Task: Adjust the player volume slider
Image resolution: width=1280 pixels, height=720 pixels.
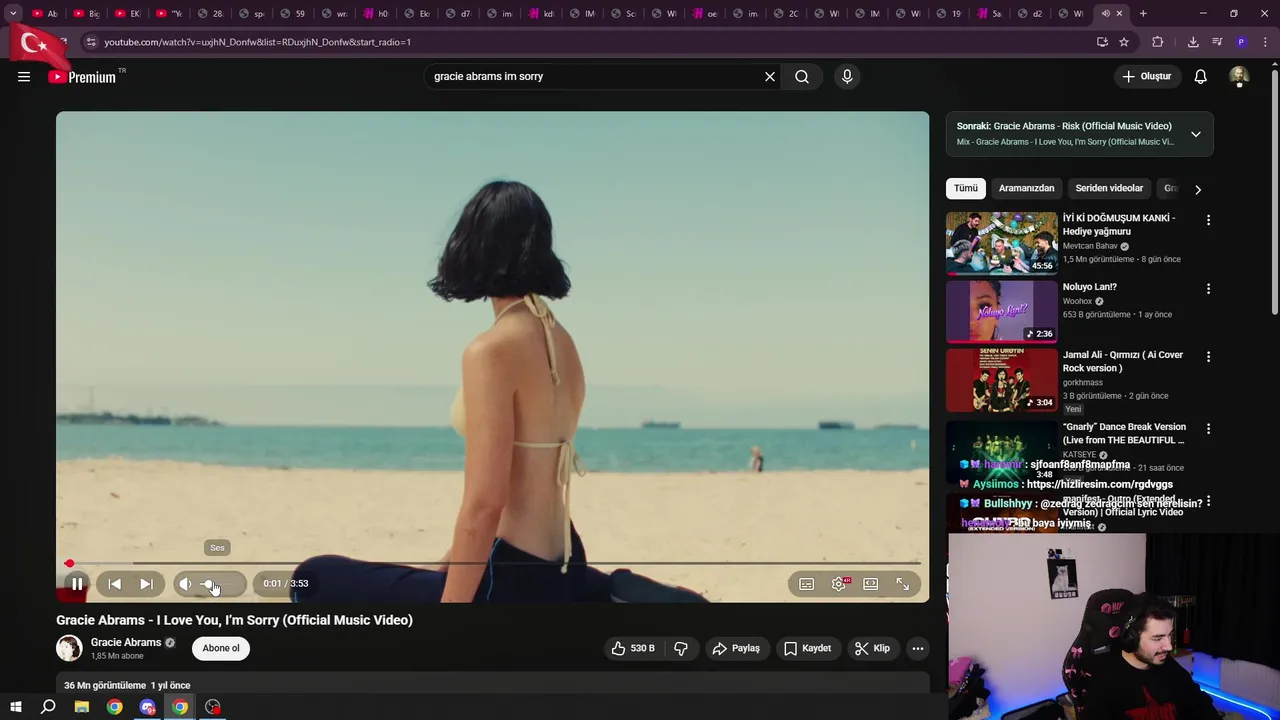Action: pyautogui.click(x=220, y=584)
